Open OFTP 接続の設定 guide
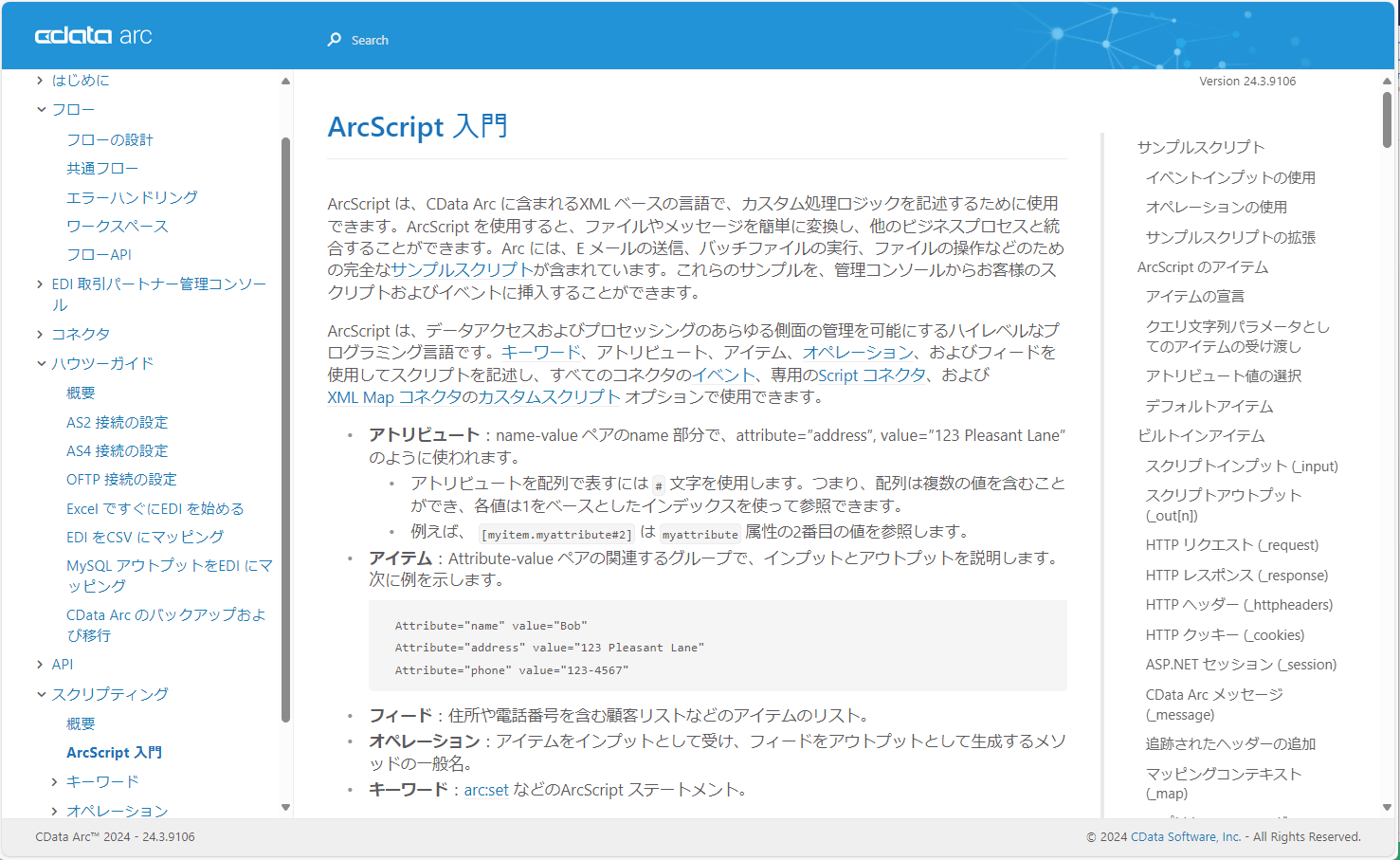This screenshot has width=1400, height=860. [x=121, y=479]
